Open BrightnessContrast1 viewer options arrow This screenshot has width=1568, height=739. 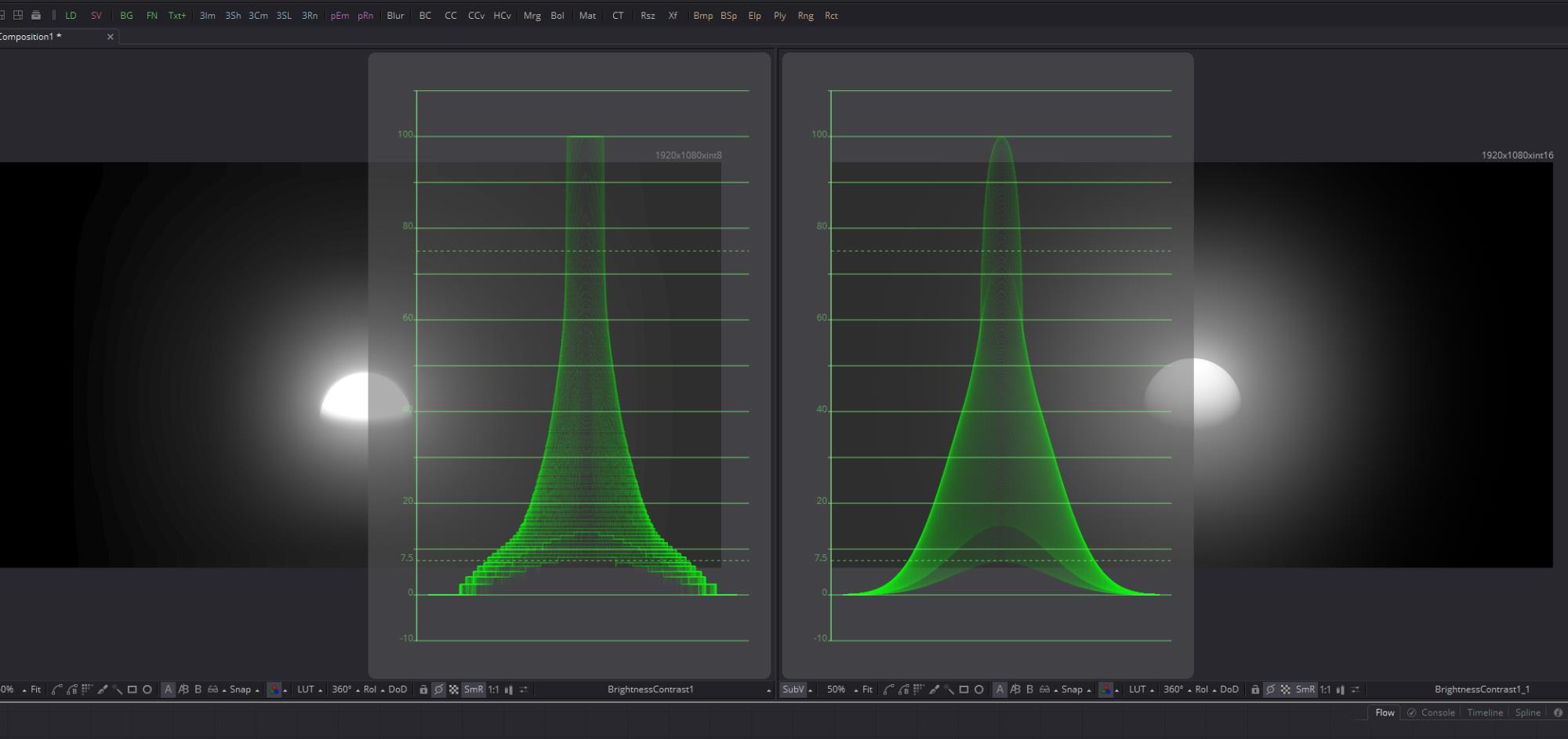[768, 690]
